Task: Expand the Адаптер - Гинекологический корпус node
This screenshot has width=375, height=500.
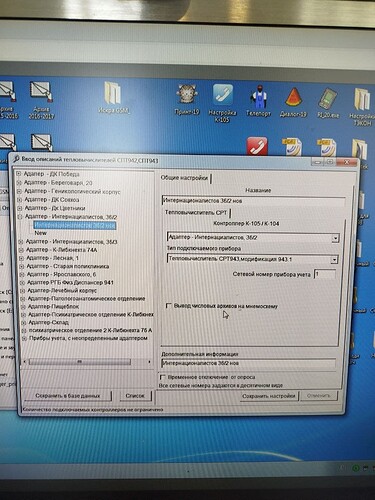Action: tap(19, 191)
